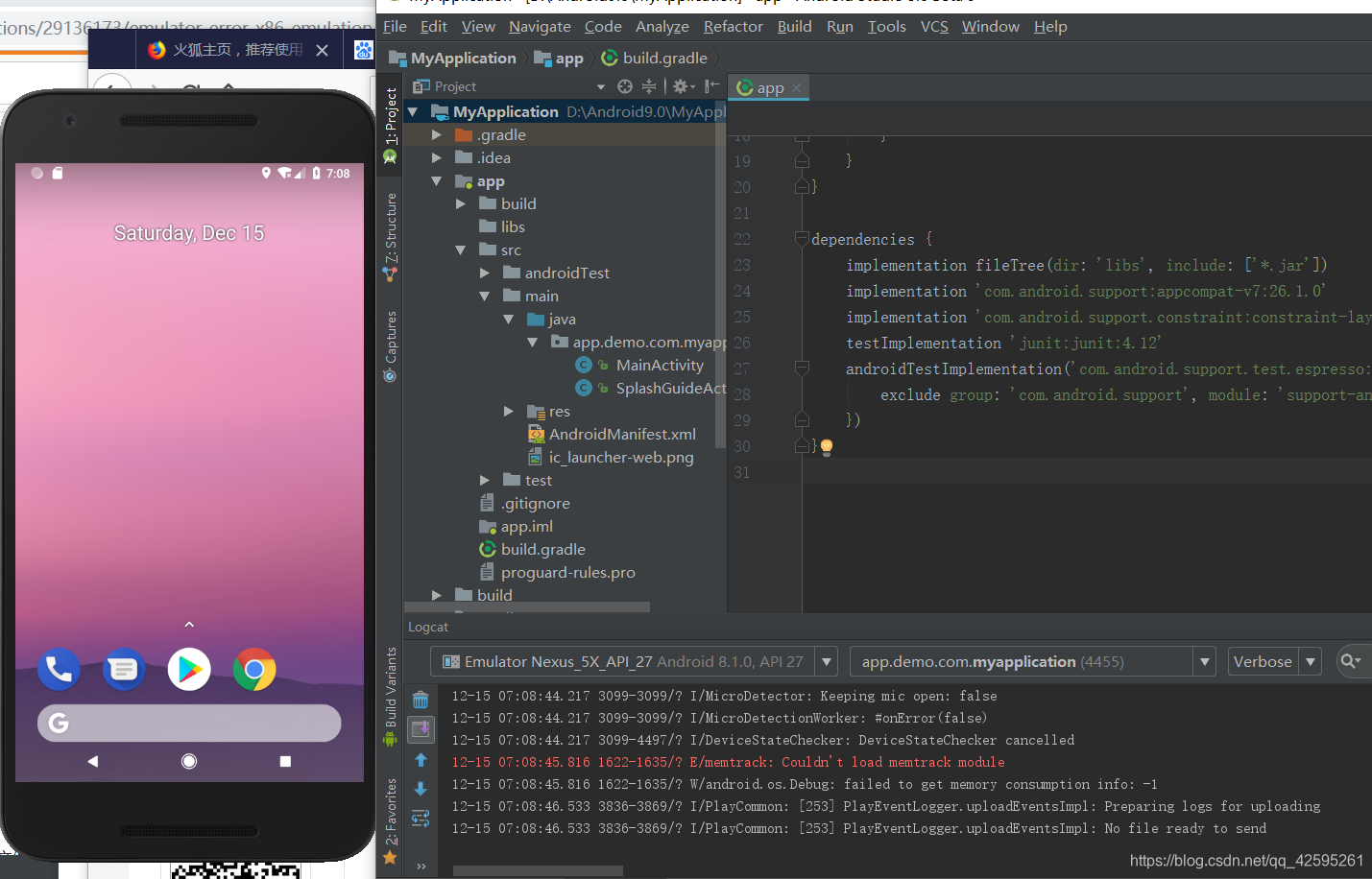Image resolution: width=1372 pixels, height=879 pixels.
Task: Open the Nexus_5X_API_27 device dropdown
Action: click(x=826, y=661)
